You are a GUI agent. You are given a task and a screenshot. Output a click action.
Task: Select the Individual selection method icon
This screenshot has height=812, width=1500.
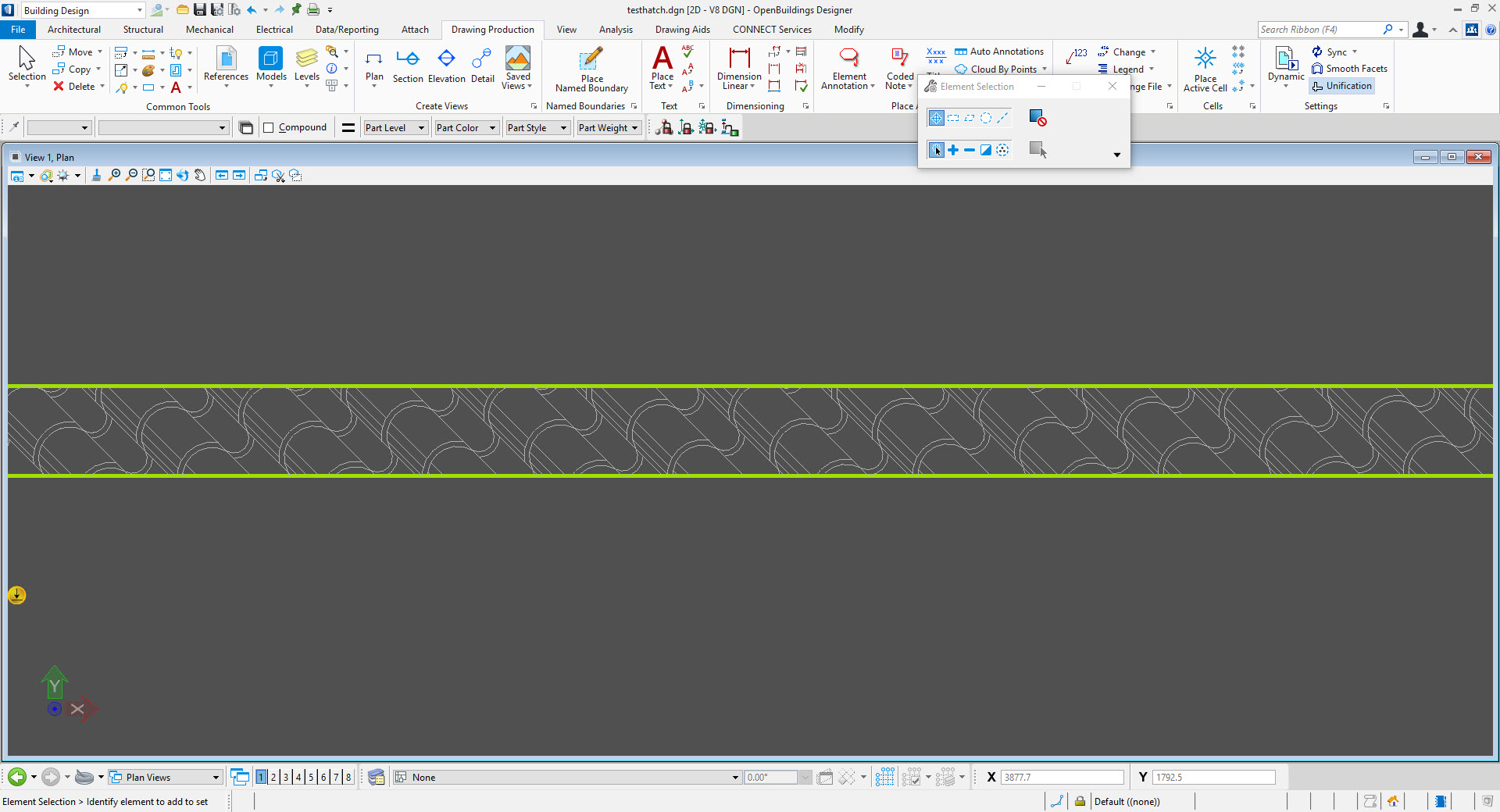click(936, 118)
